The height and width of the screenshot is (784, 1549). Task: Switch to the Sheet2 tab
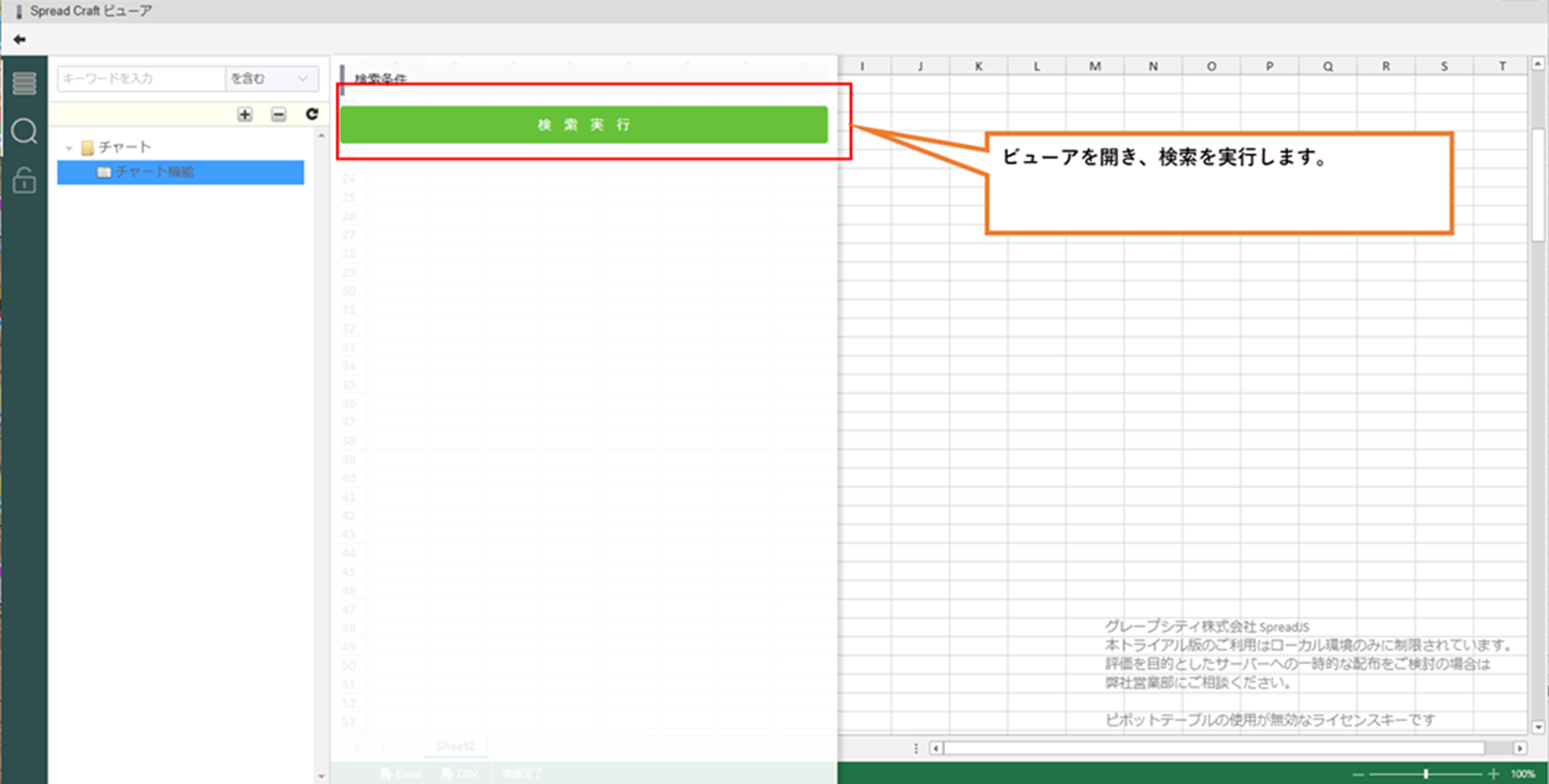(x=455, y=746)
